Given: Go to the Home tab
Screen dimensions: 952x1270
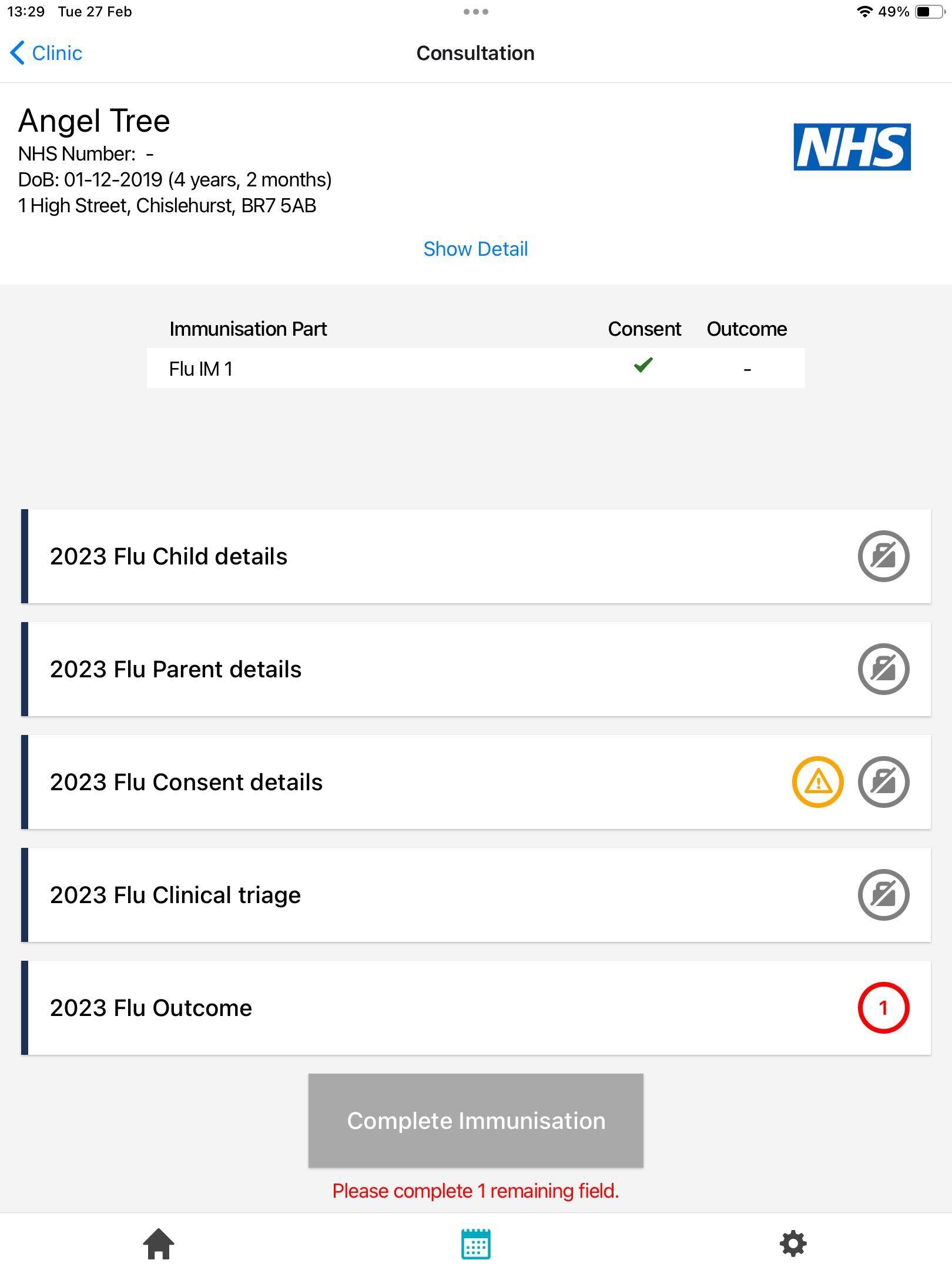Looking at the screenshot, I should click(159, 1244).
